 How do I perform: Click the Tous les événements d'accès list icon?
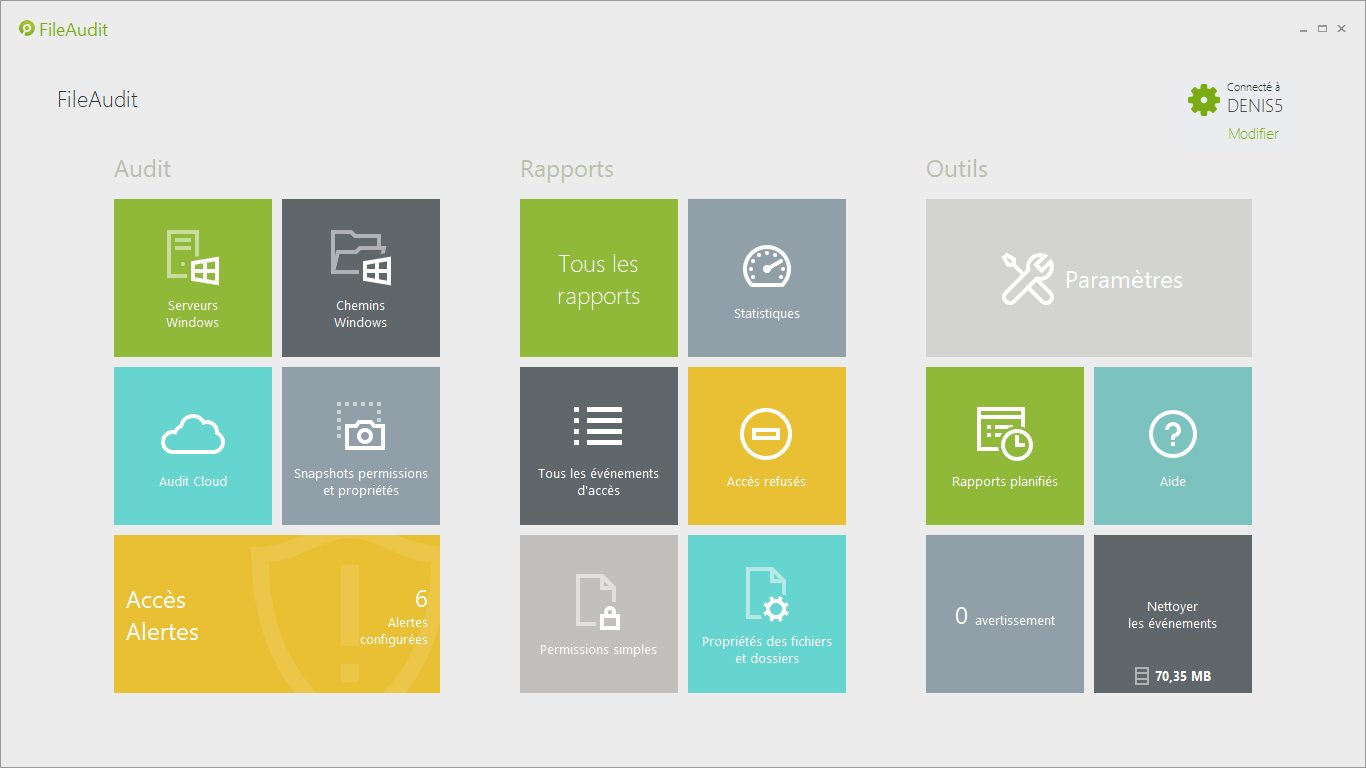598,426
